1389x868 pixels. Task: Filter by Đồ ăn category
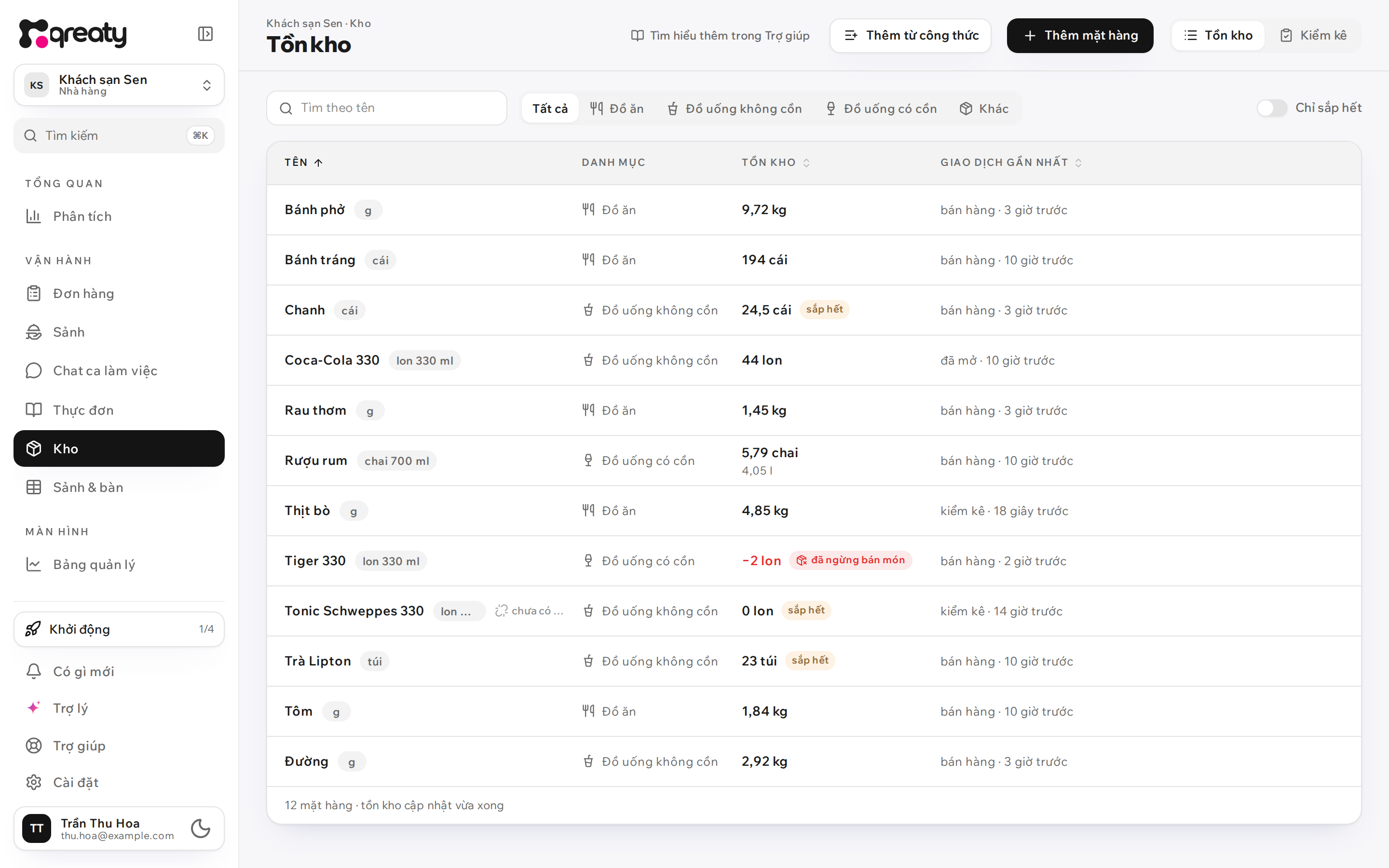click(617, 108)
